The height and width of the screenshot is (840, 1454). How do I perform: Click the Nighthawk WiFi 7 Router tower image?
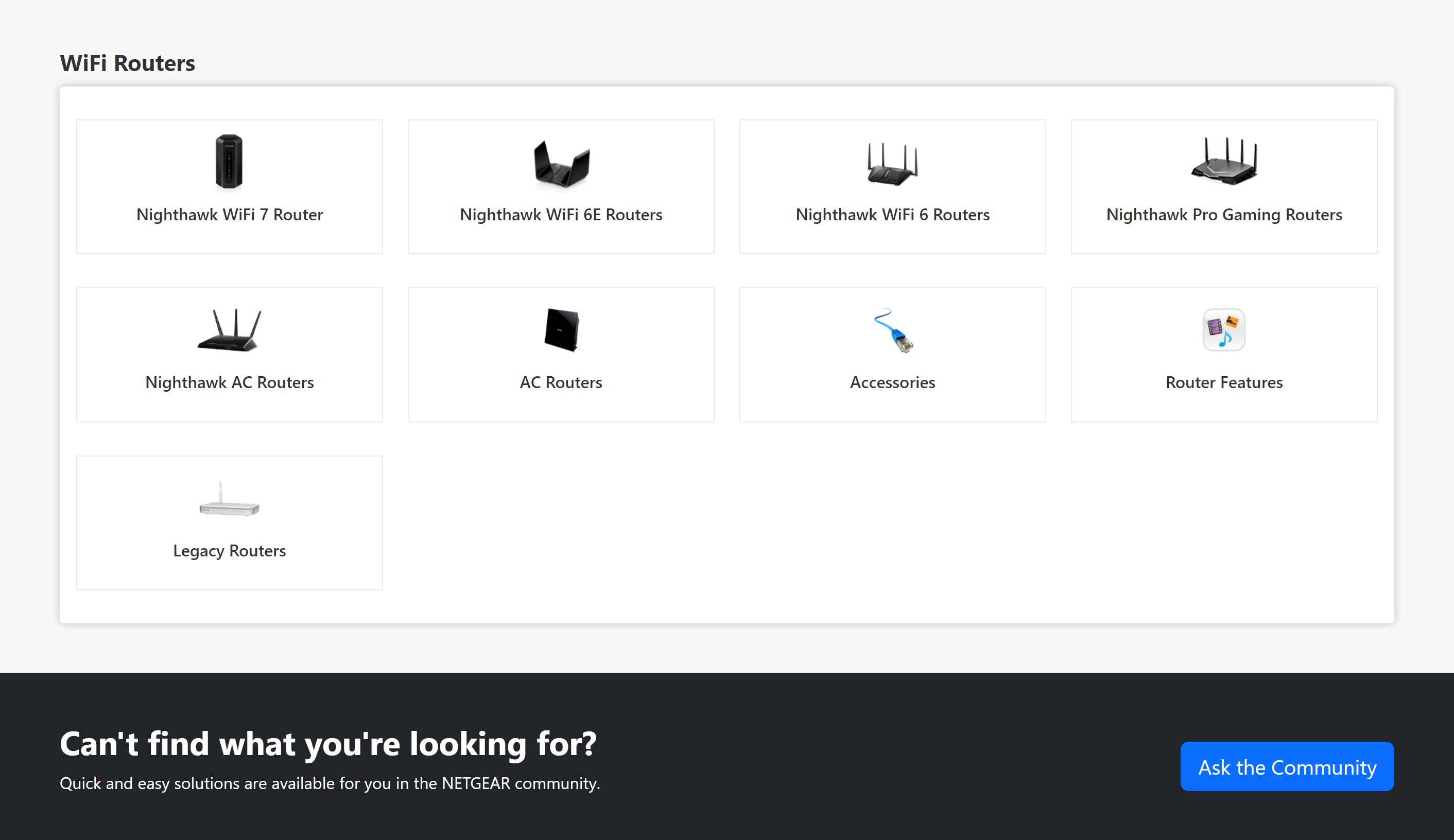(229, 162)
